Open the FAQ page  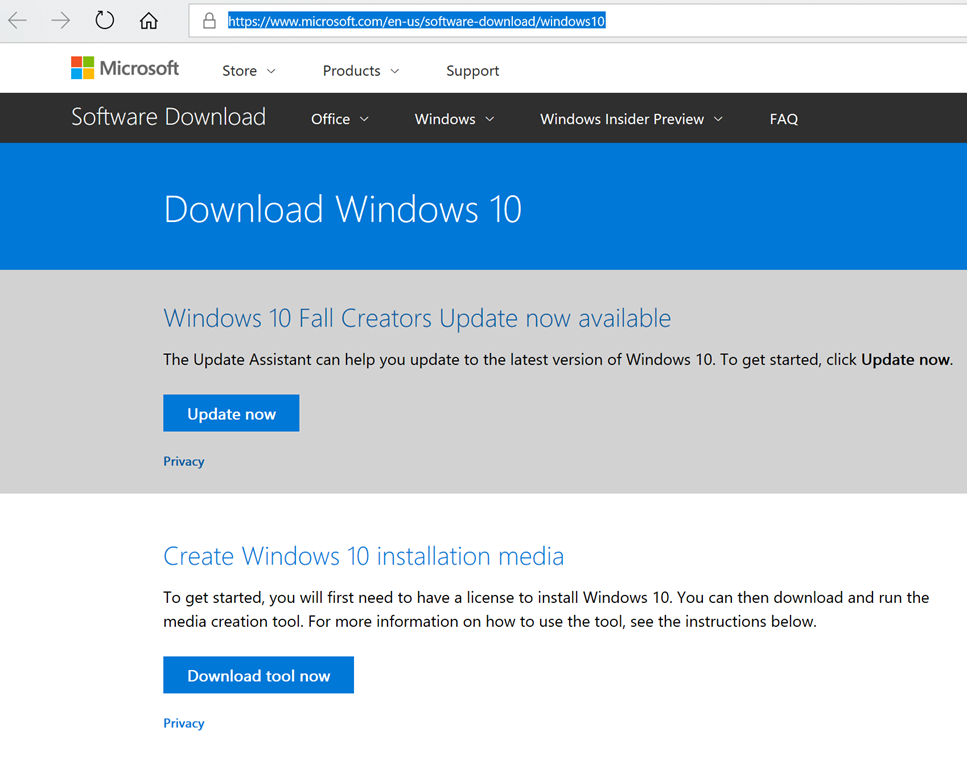point(783,119)
